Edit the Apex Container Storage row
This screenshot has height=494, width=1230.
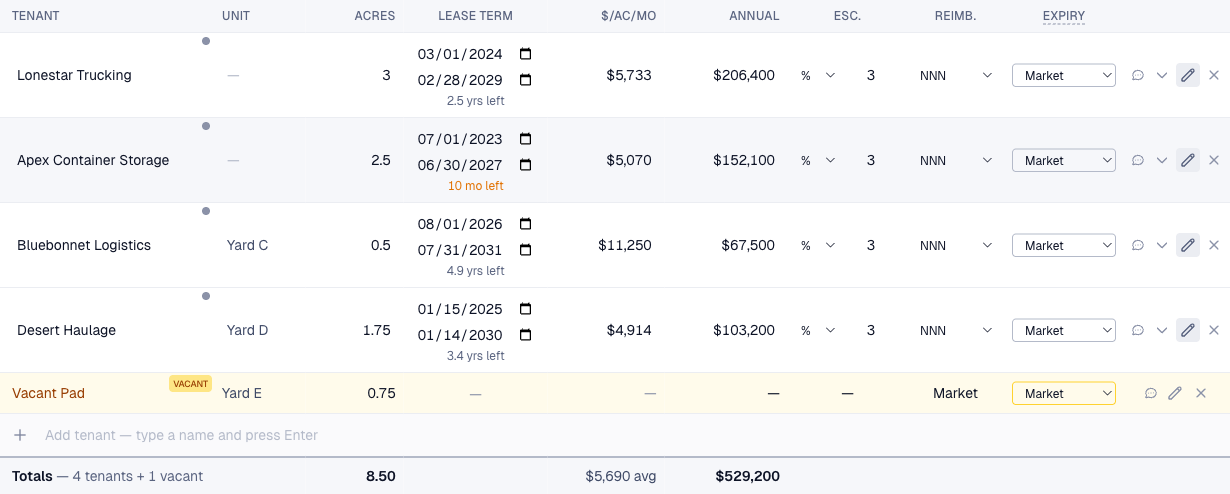point(1188,160)
